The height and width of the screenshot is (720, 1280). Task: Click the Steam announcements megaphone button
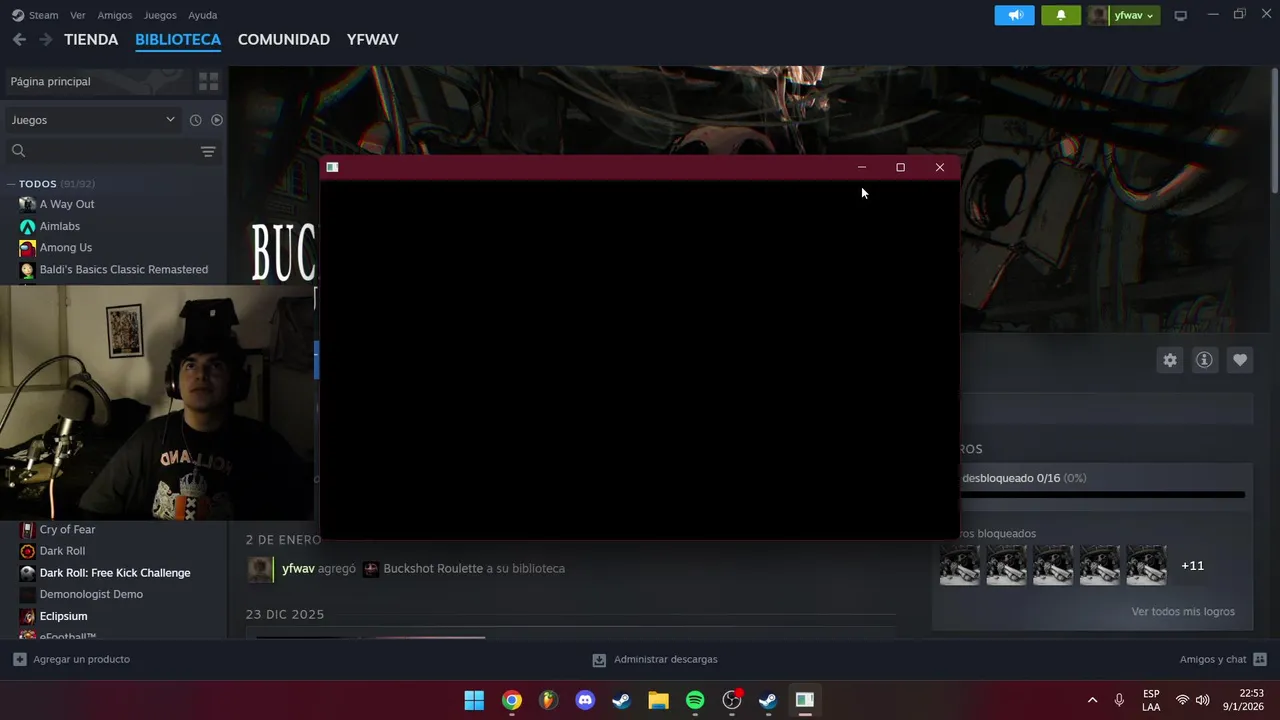tap(1014, 15)
